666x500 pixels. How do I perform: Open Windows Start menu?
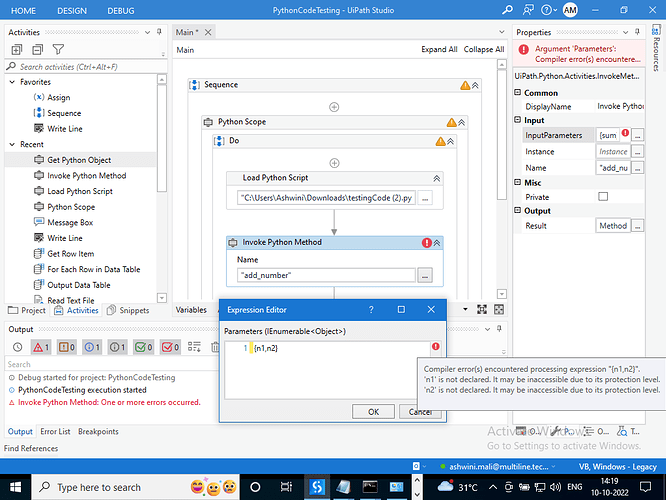click(x=15, y=487)
